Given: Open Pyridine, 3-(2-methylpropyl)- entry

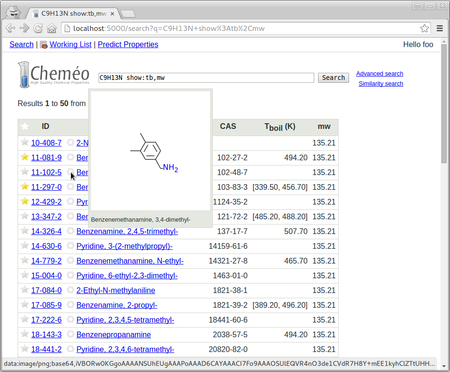Looking at the screenshot, I should (x=124, y=246).
